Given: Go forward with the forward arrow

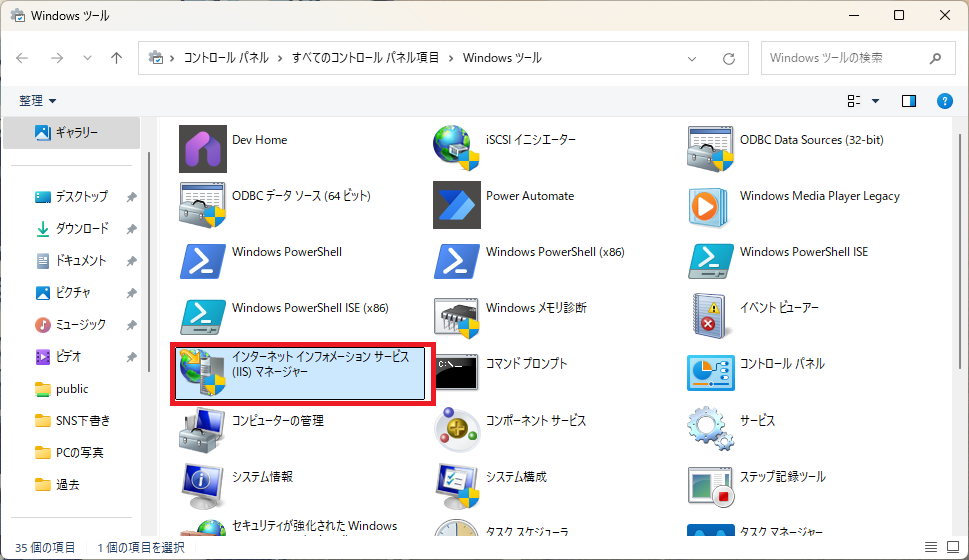Looking at the screenshot, I should point(57,58).
